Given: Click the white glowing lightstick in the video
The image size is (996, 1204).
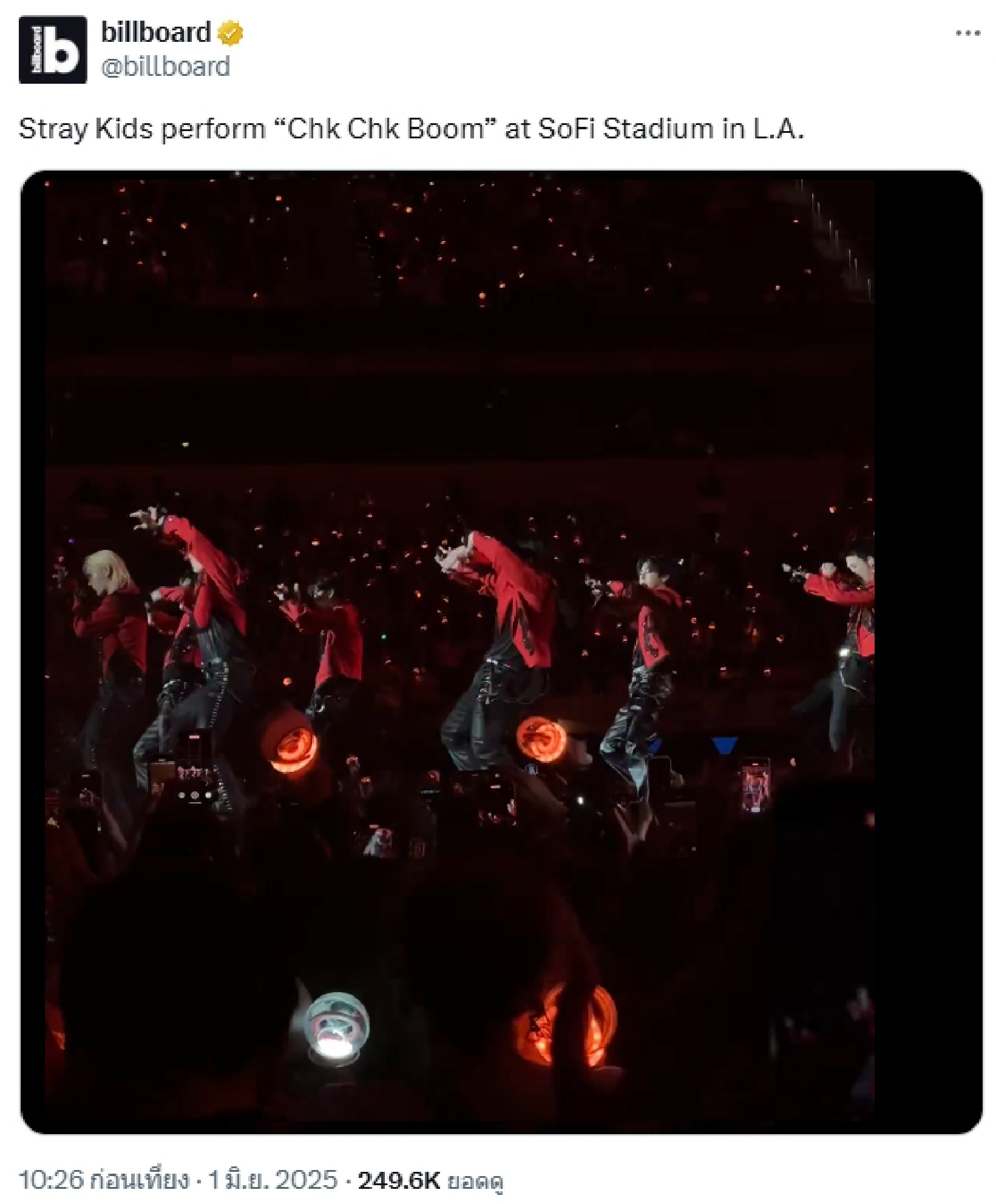Looking at the screenshot, I should point(336,1026).
